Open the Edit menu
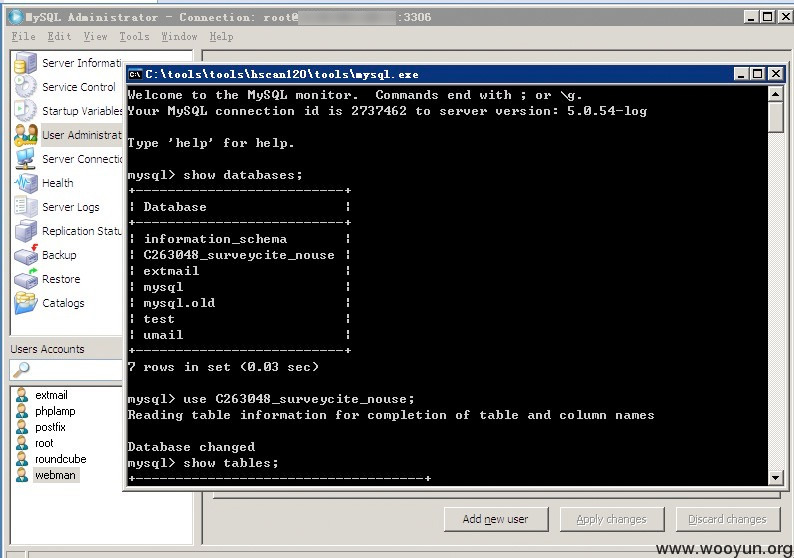The height and width of the screenshot is (558, 794). [x=59, y=36]
